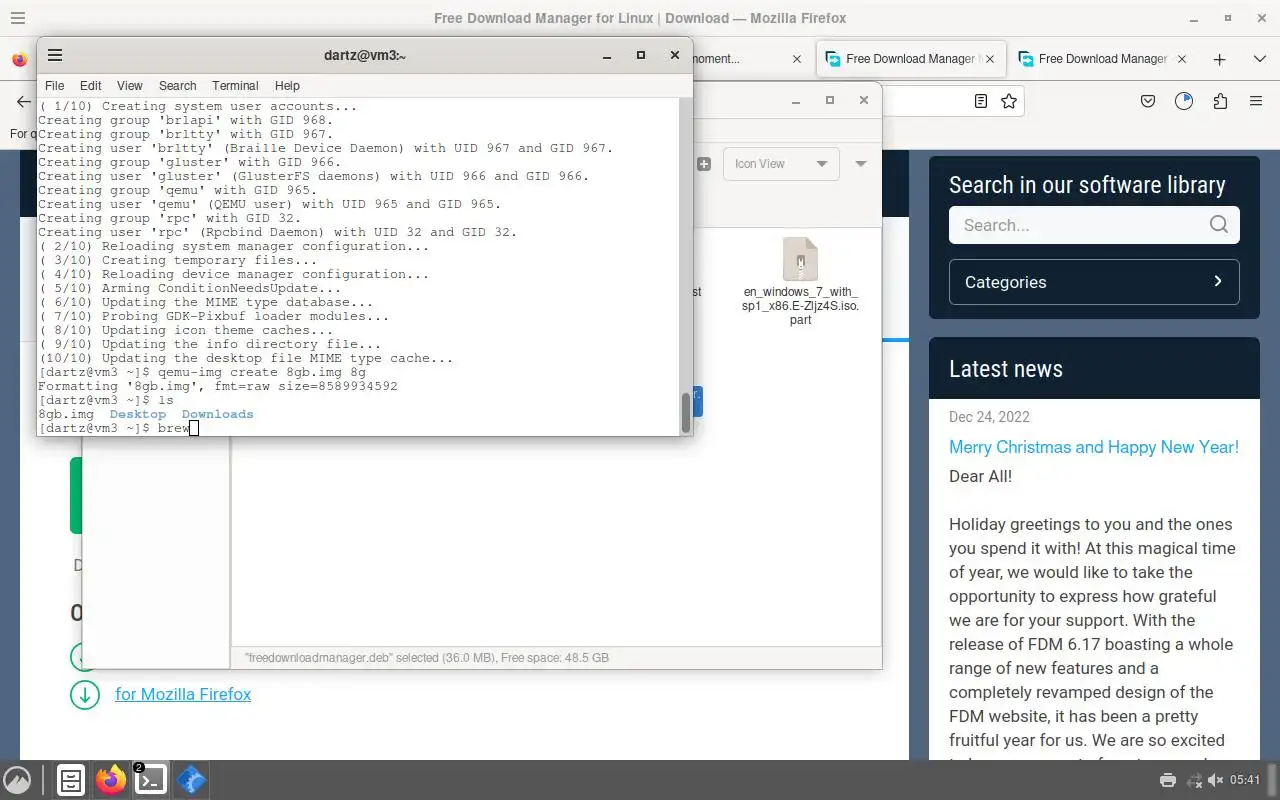
Task: Toggle Reader View in Firefox address bar
Action: point(981,101)
